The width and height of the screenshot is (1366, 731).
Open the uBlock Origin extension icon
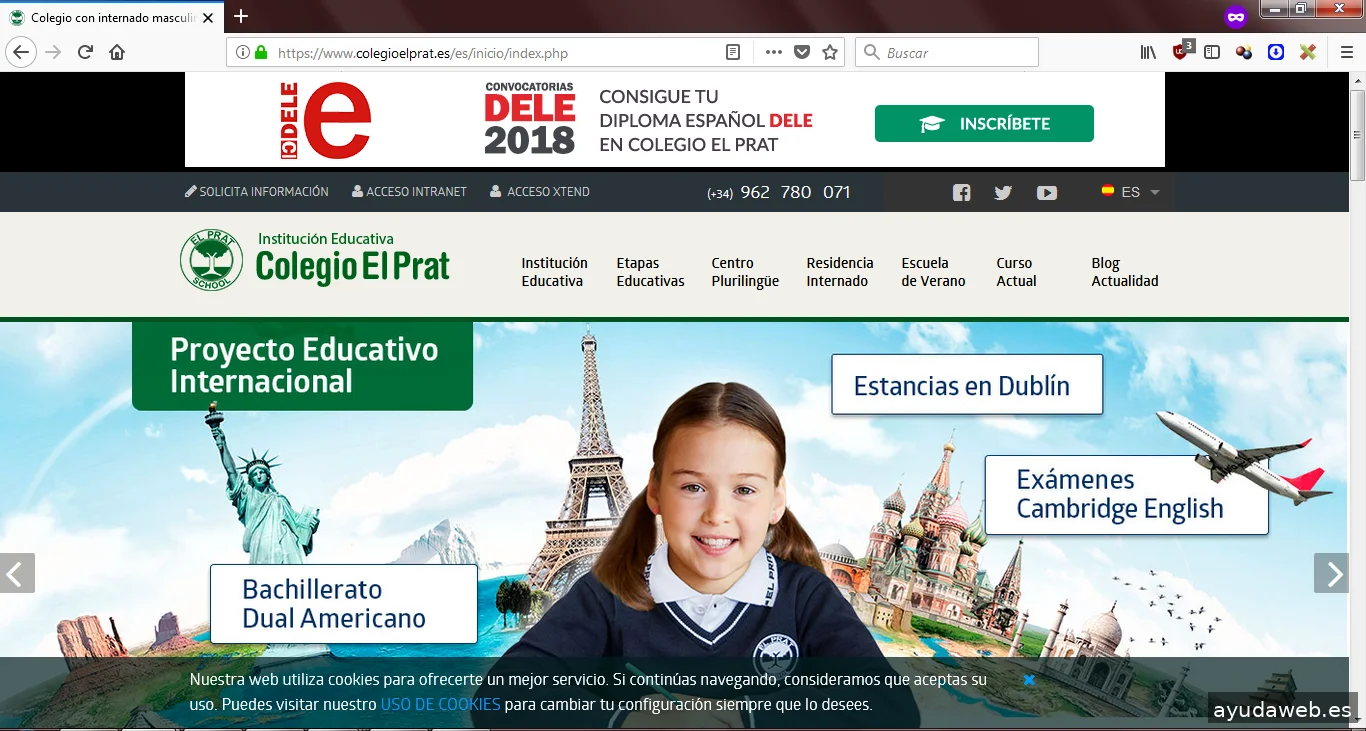pyautogui.click(x=1181, y=52)
